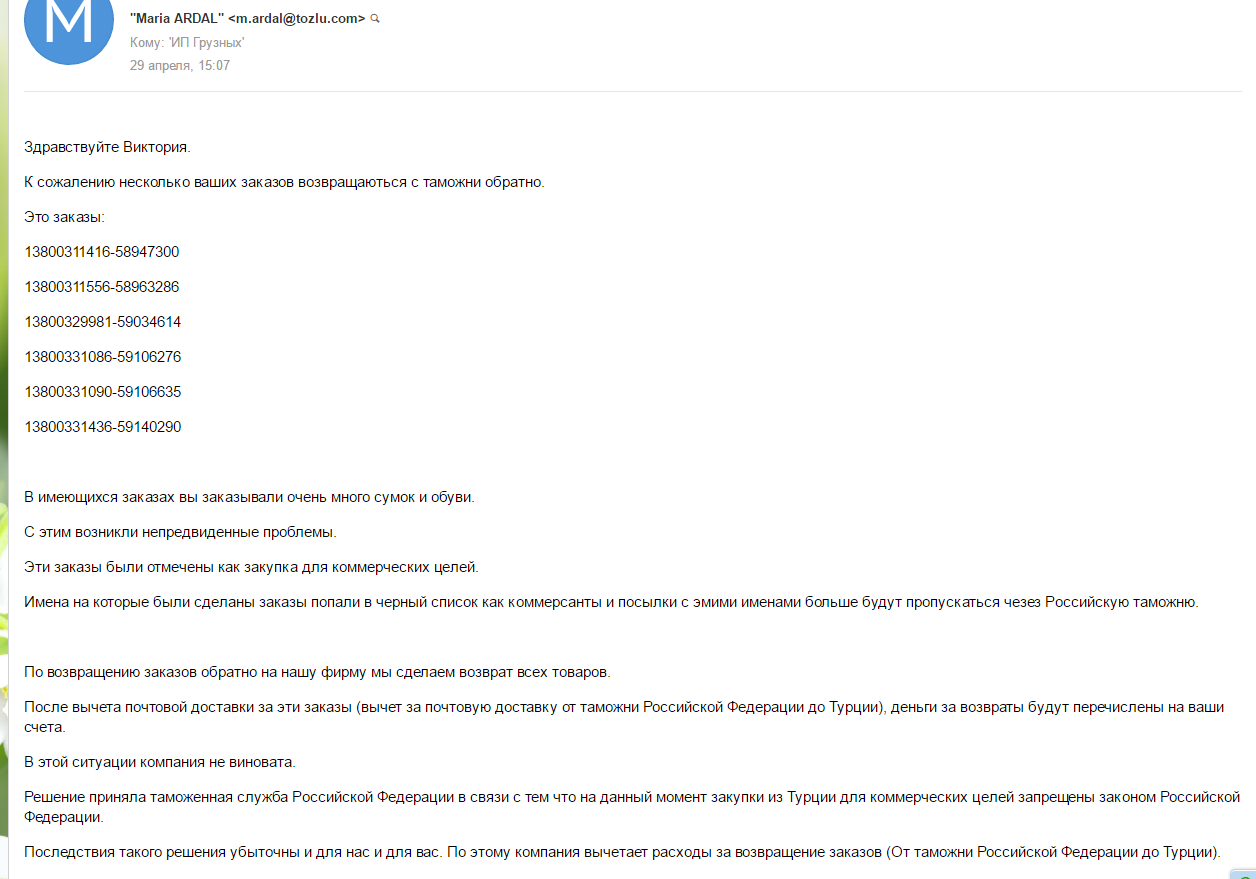Click the 'Это заказы:' line
Viewport: 1256px width, 879px height.
coord(64,217)
